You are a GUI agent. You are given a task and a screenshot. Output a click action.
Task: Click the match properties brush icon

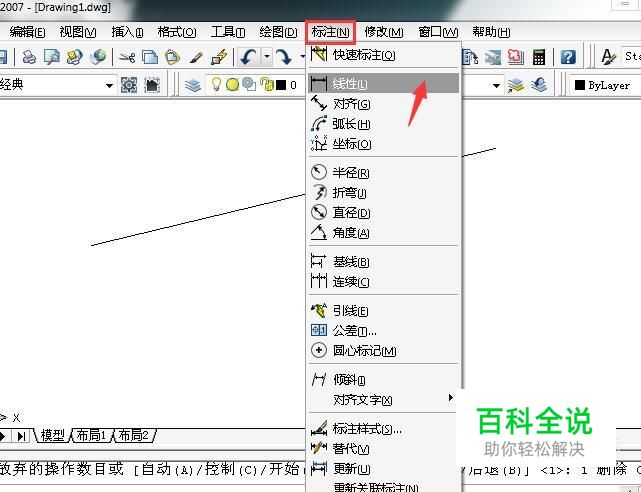pyautogui.click(x=195, y=57)
